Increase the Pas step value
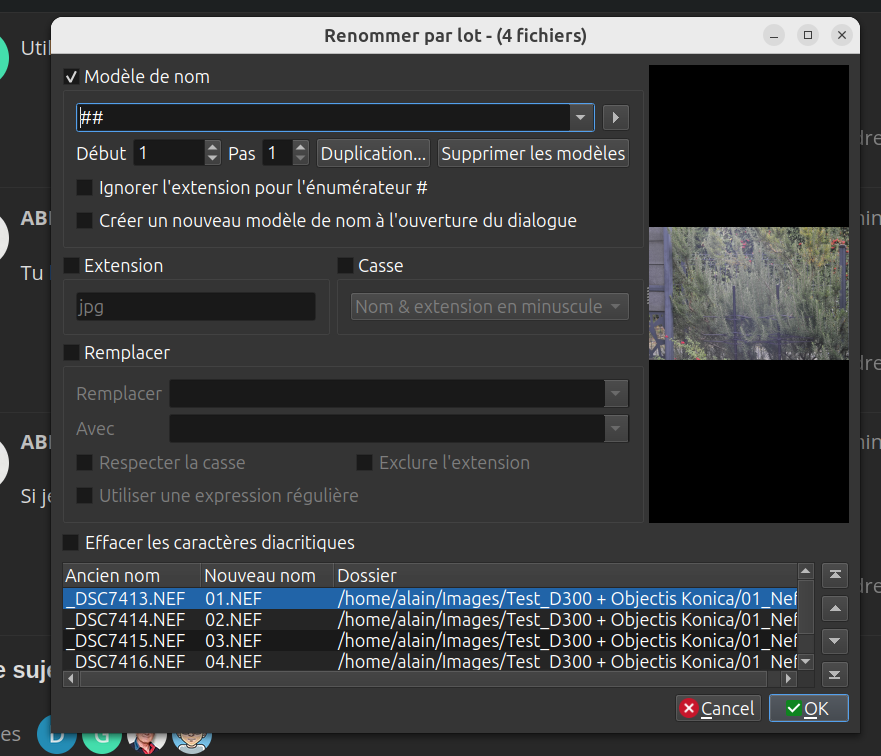Image resolution: width=881 pixels, height=756 pixels. 300,148
